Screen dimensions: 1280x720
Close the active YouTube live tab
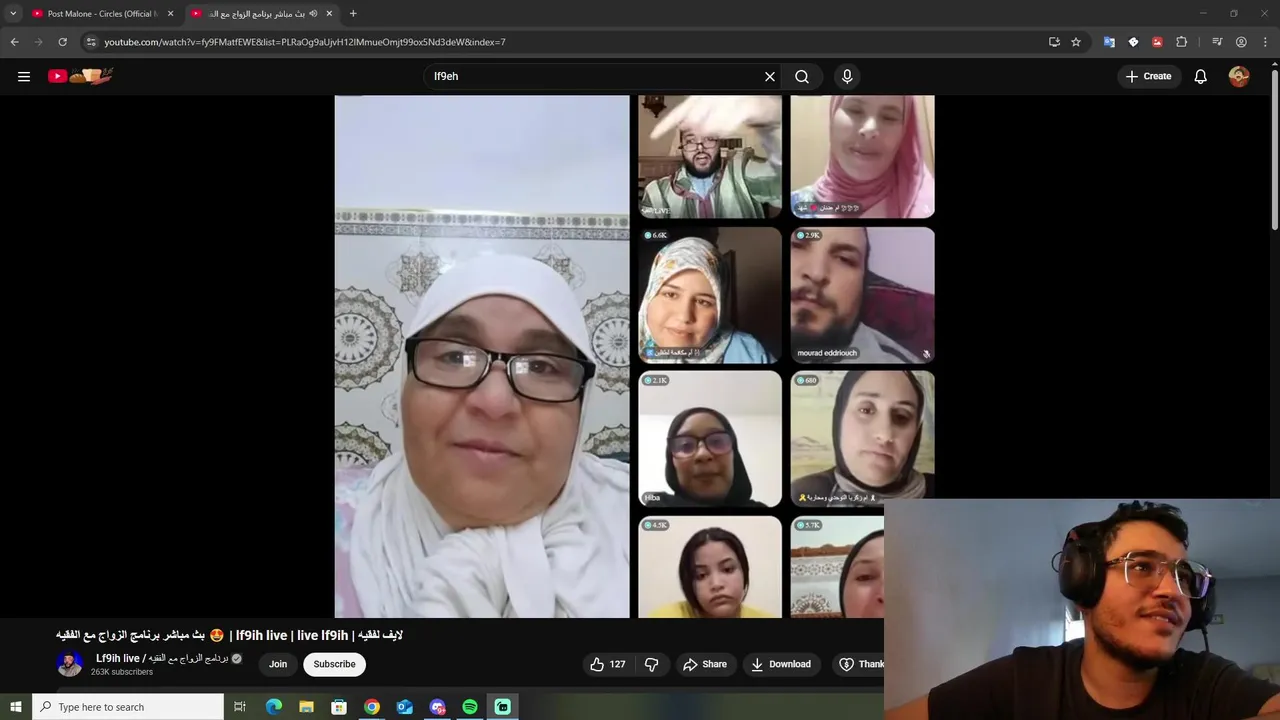(x=329, y=13)
